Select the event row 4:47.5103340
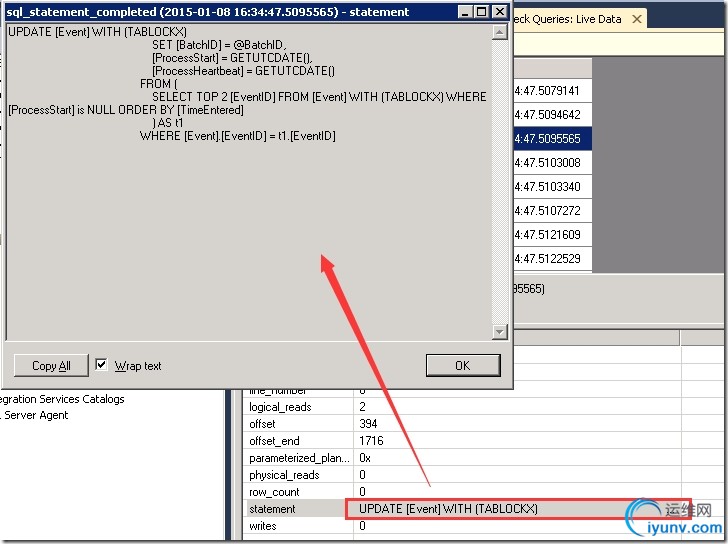 (552, 187)
